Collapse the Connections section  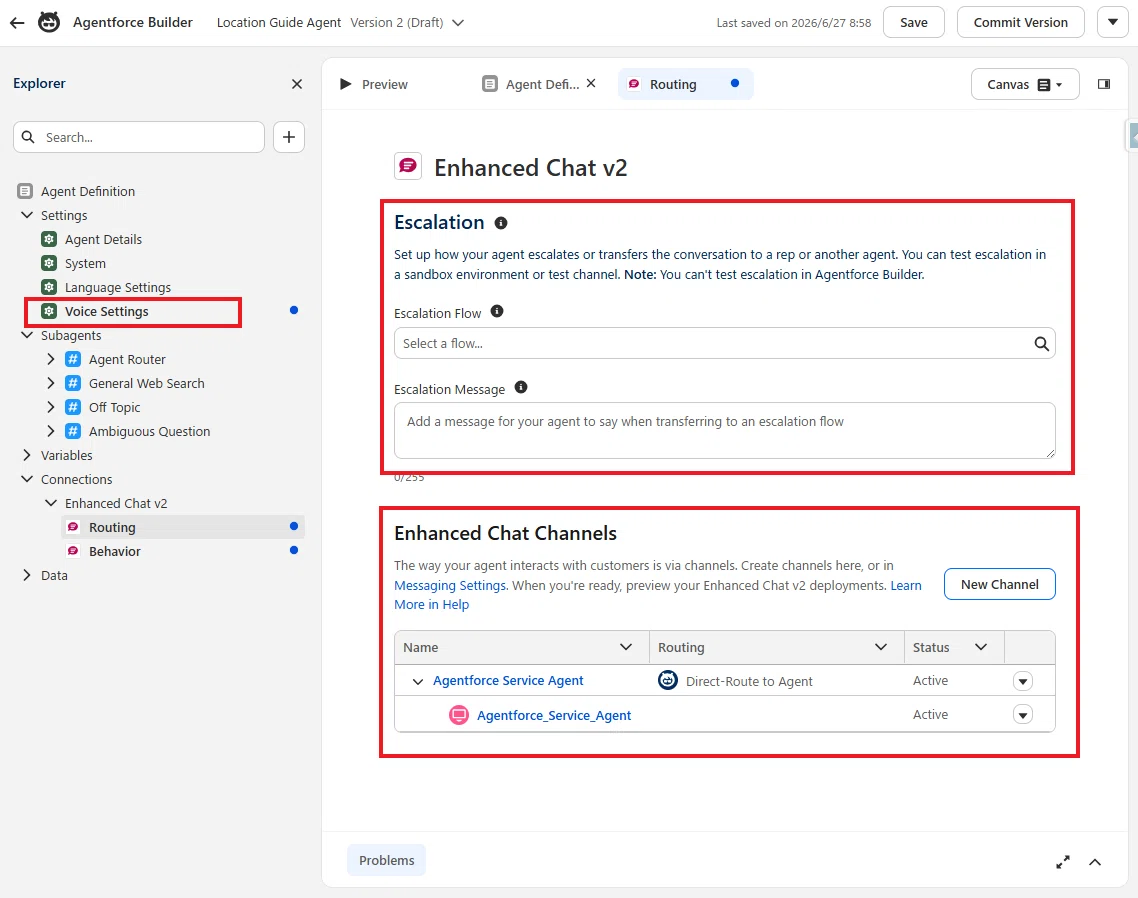click(27, 478)
